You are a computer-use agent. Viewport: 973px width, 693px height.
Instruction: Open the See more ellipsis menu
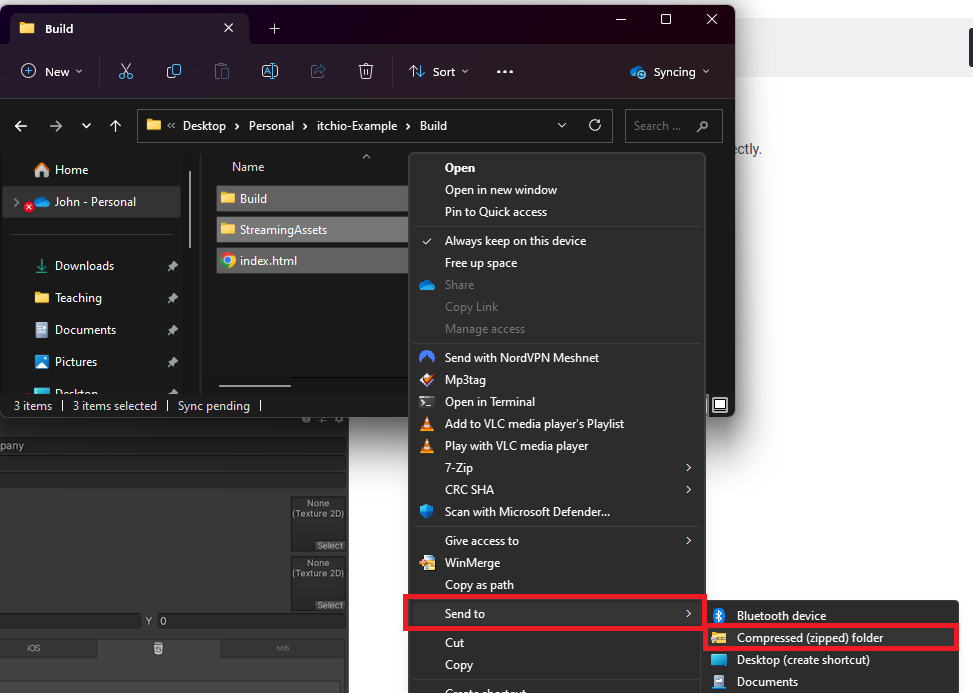pos(504,71)
